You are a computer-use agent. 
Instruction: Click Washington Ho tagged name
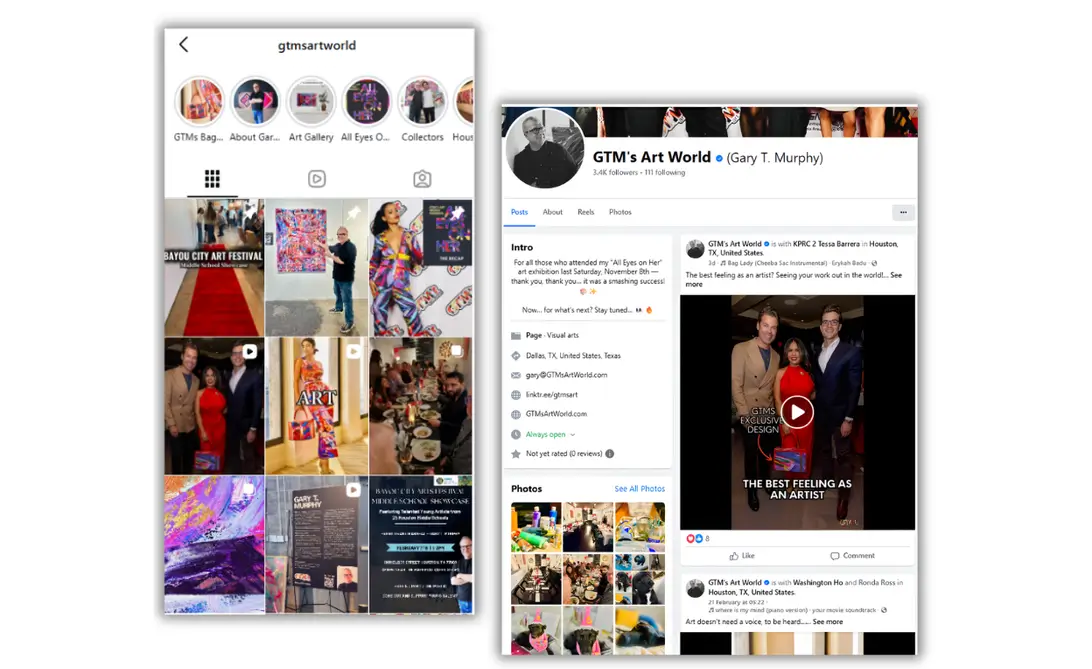(818, 583)
